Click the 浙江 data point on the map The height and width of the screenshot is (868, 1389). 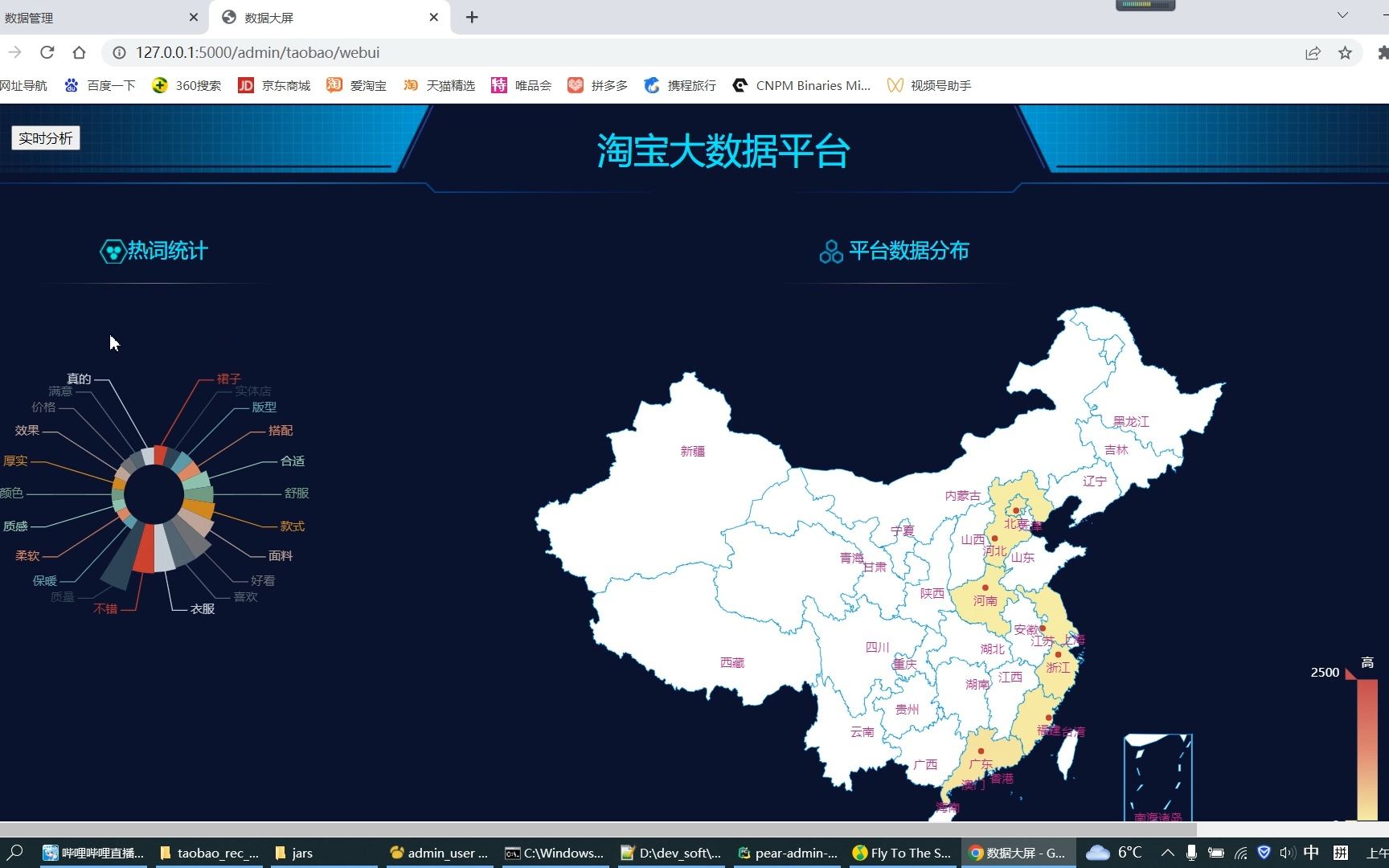[1058, 654]
